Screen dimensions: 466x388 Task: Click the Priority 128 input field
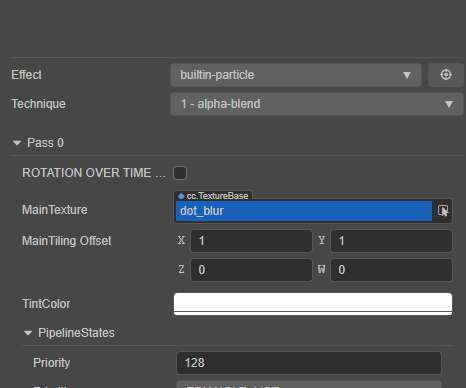(x=309, y=363)
